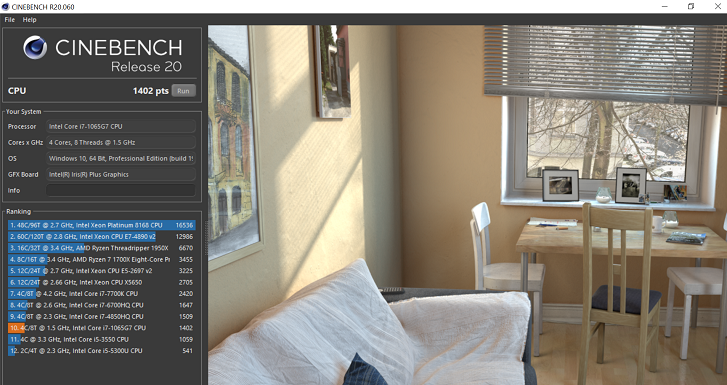Select the Threadripper 1950X ranking entry
Viewport: 727px width, 385px height.
(102, 248)
